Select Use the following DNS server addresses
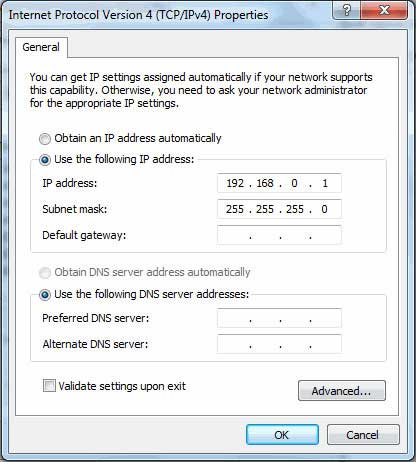Screen dimensions: 416x462 [x=45, y=295]
